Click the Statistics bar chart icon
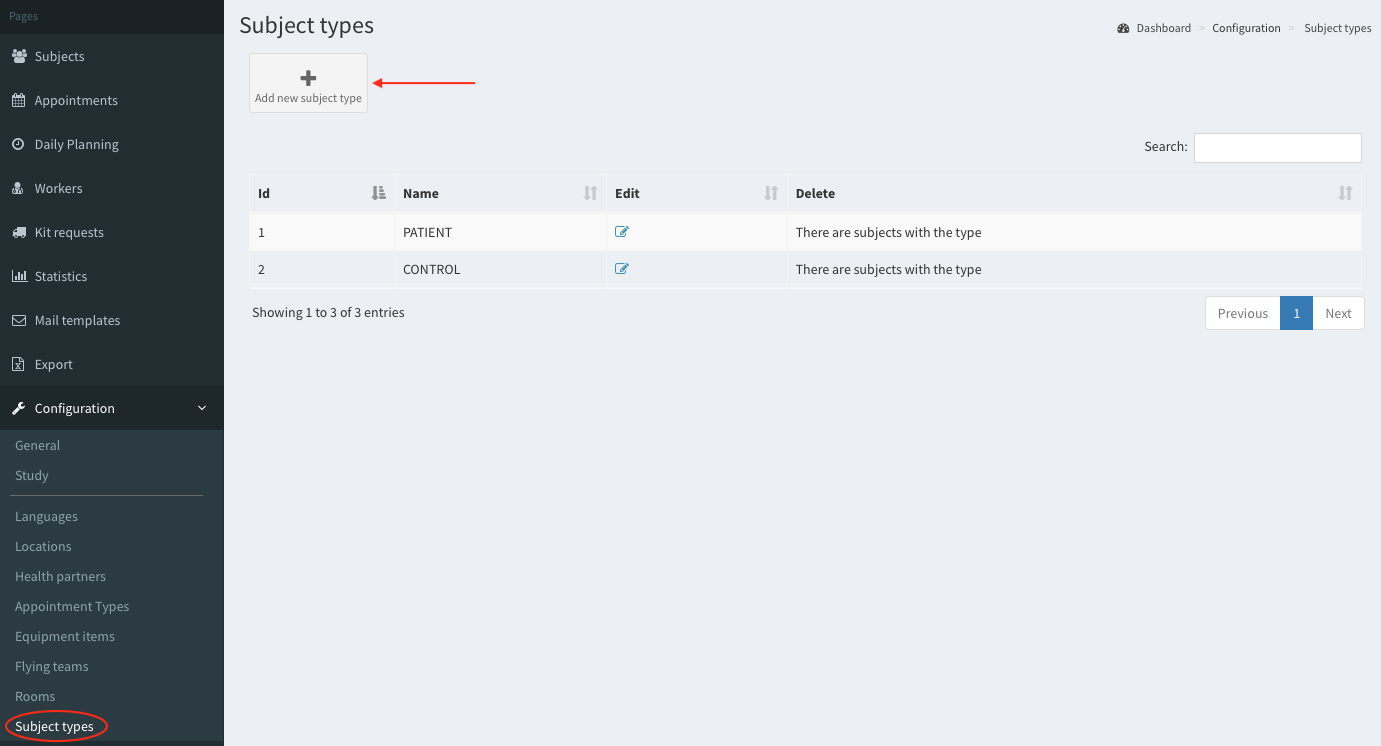The image size is (1381, 746). (19, 276)
